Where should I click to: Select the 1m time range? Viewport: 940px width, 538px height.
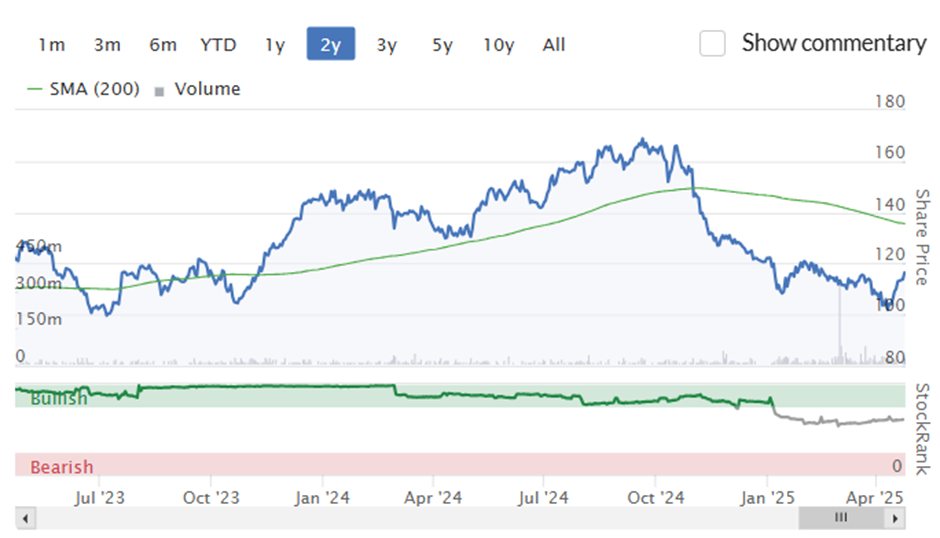pyautogui.click(x=52, y=44)
